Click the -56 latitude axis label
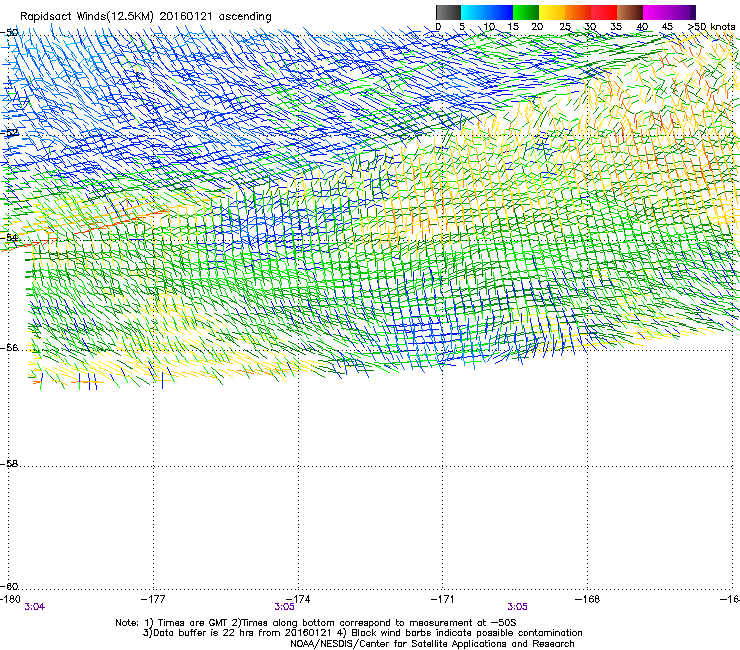Image resolution: width=740 pixels, height=650 pixels. (x=9, y=348)
